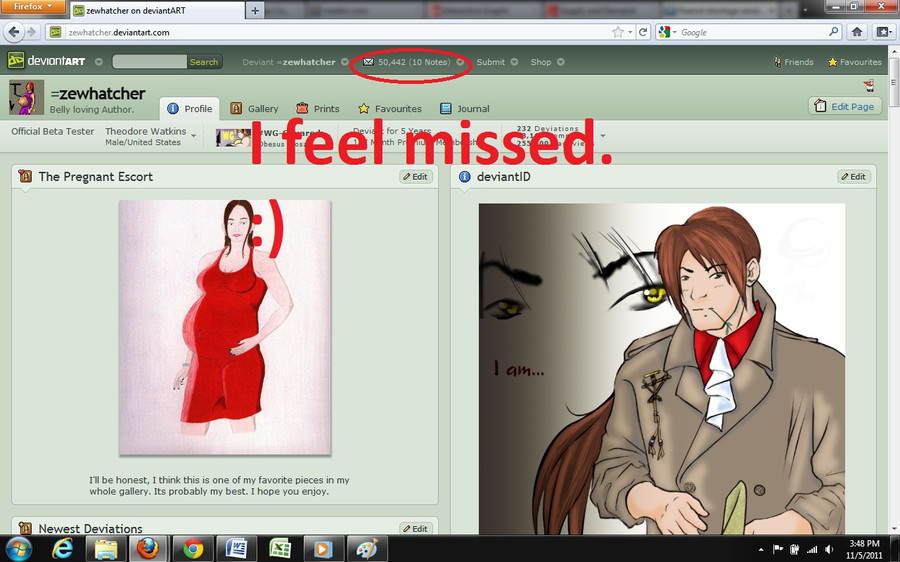900x562 pixels.
Task: Open the media player taskbar icon
Action: click(x=323, y=549)
